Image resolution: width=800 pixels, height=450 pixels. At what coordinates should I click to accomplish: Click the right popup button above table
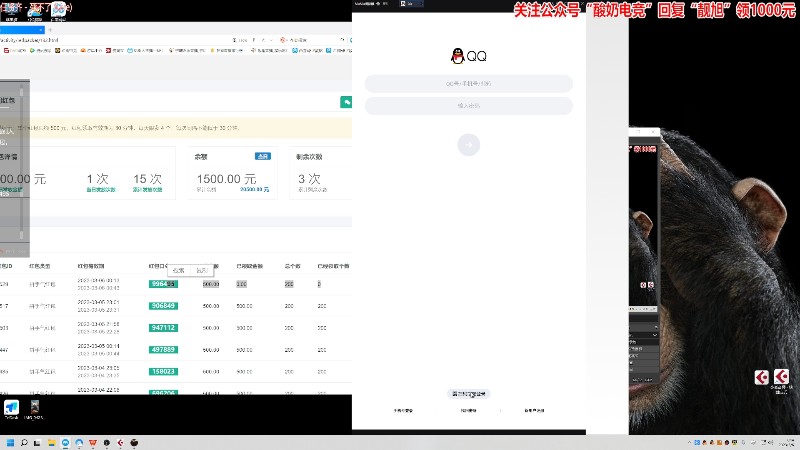tap(202, 270)
